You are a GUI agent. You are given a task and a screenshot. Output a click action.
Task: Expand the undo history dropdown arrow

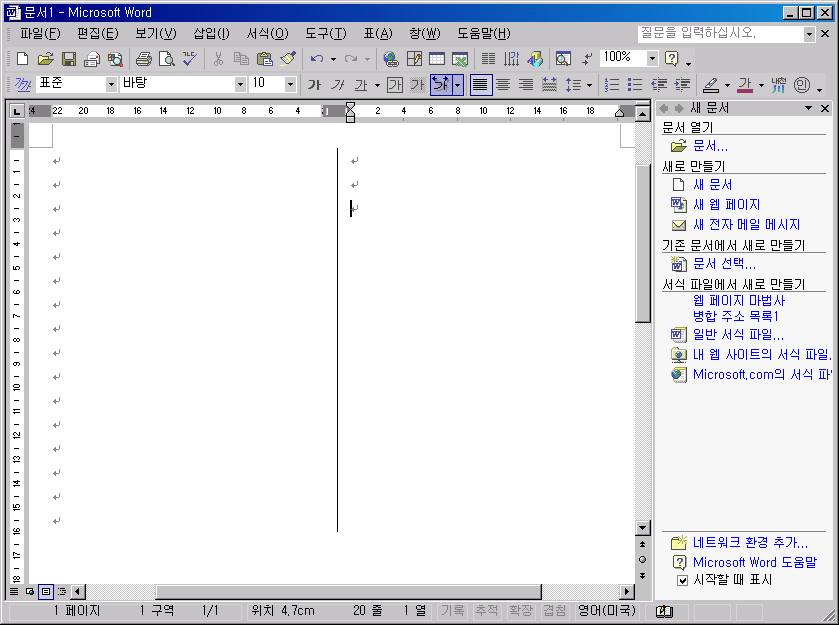point(333,58)
